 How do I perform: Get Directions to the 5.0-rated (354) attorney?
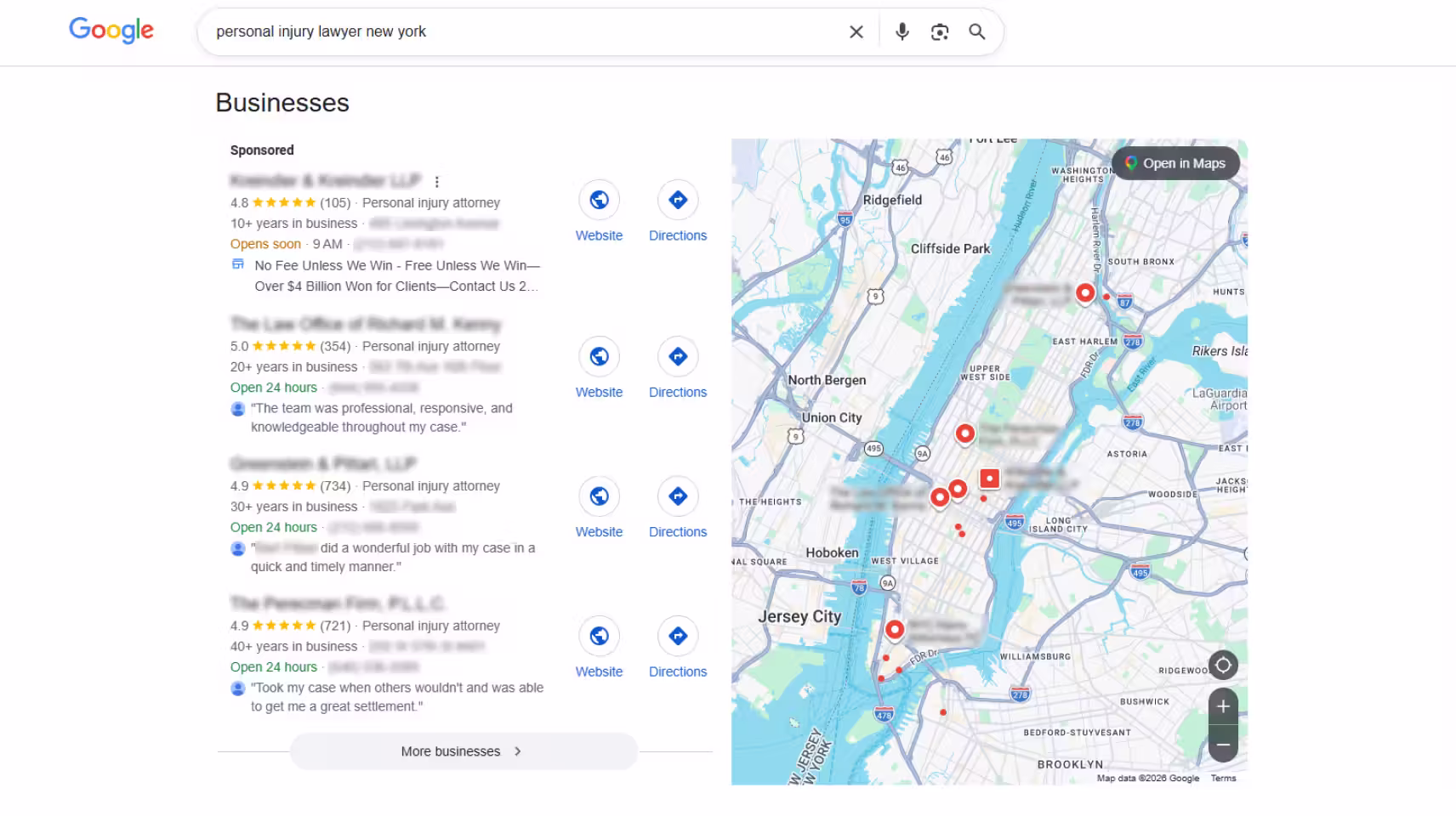click(x=678, y=368)
